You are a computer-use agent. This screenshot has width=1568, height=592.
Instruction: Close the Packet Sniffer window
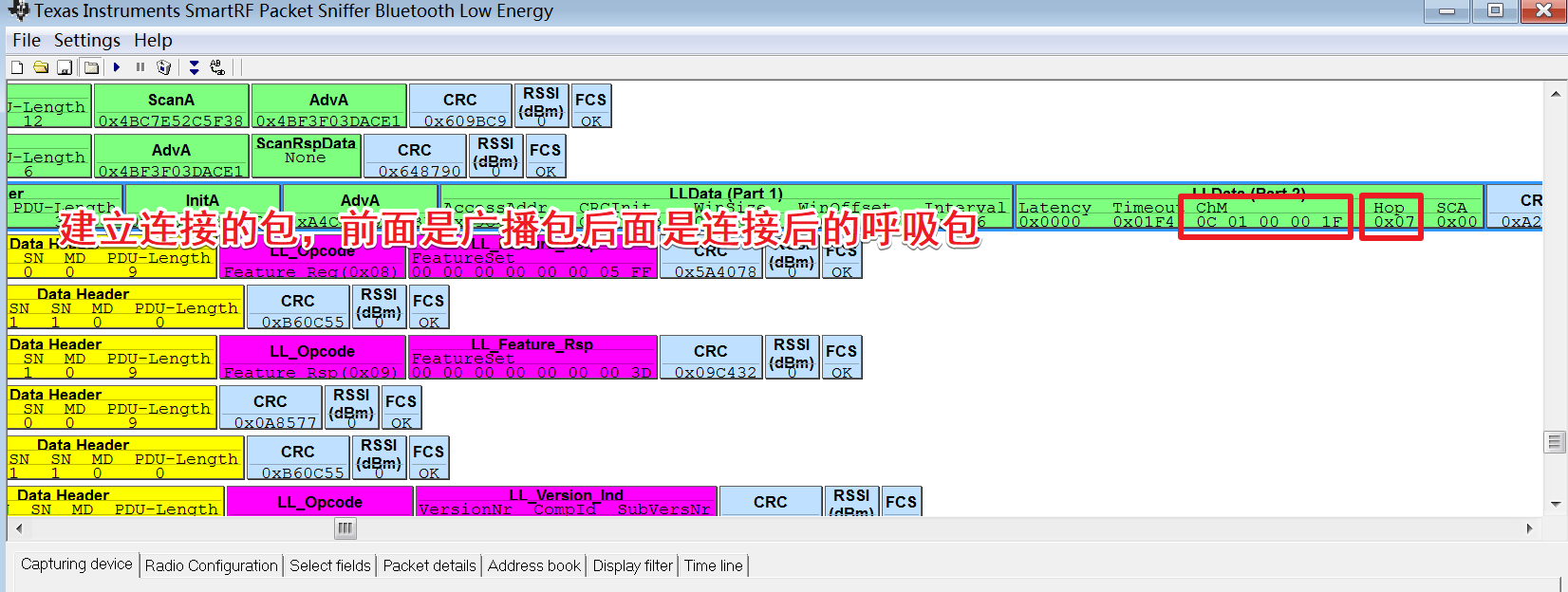pos(1543,11)
